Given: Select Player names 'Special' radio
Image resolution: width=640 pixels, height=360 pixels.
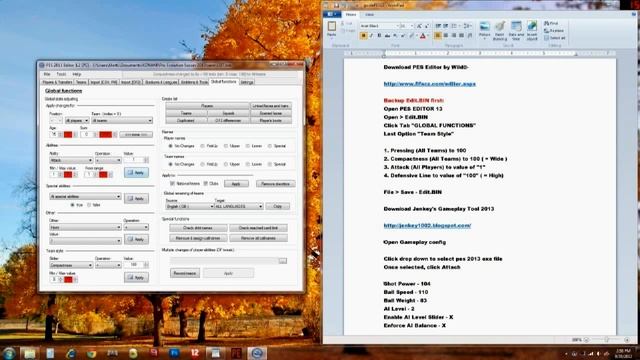Looking at the screenshot, I should click(x=270, y=146).
